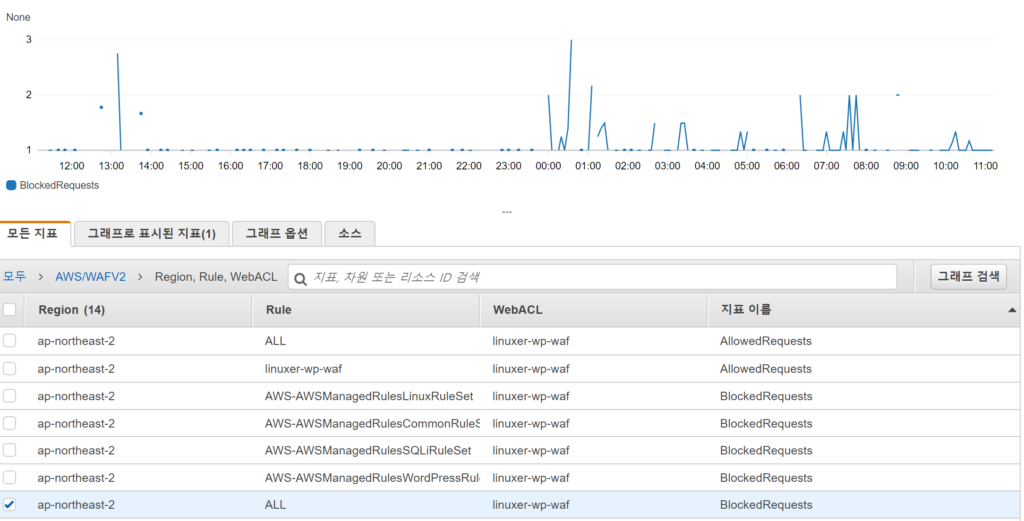This screenshot has width=1024, height=521.
Task: Check the AWS-AWSManagedRulesSQLiRuleSet row checkbox
Action: pos(10,450)
